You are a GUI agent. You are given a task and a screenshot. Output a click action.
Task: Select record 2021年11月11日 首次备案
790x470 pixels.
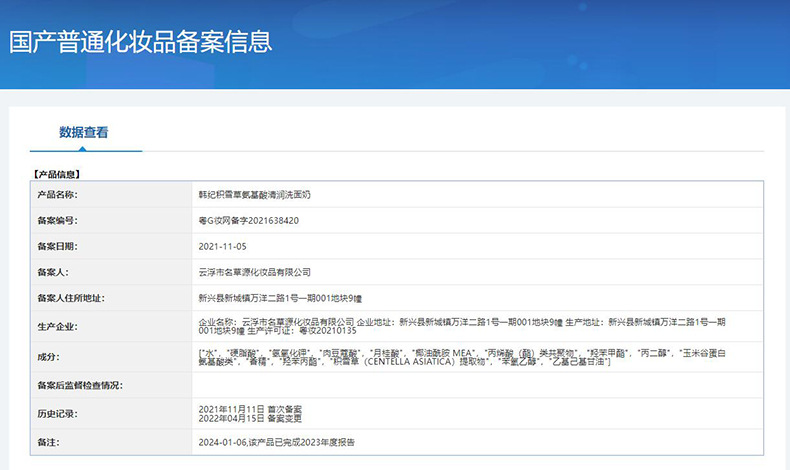[x=250, y=409]
